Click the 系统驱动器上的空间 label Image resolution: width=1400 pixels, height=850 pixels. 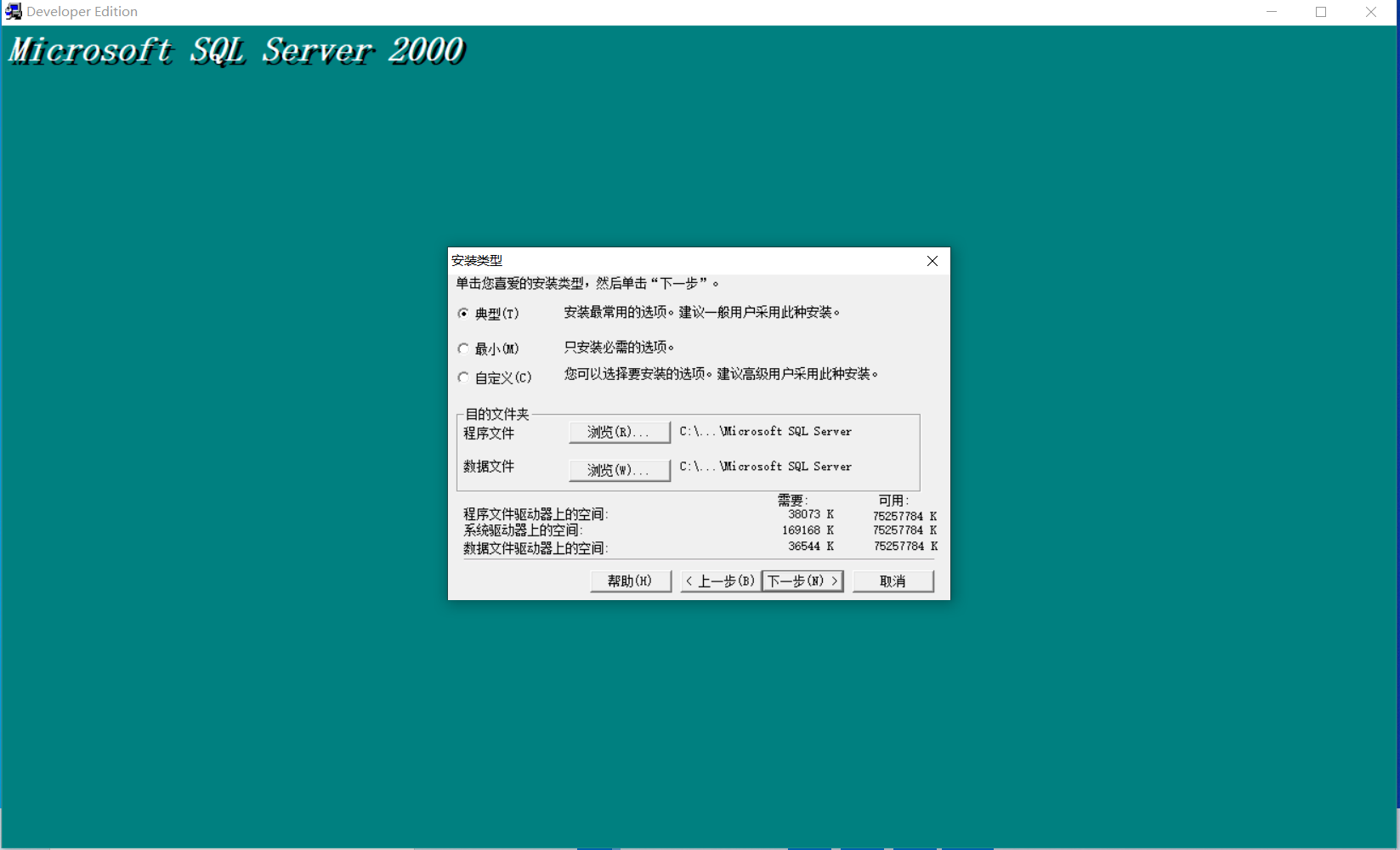point(524,530)
